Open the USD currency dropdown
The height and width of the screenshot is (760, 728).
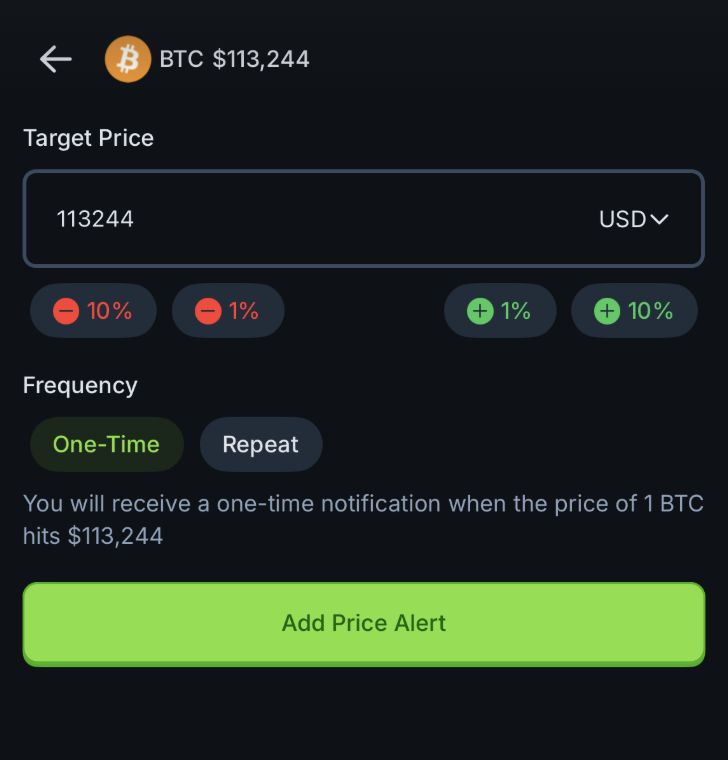633,219
